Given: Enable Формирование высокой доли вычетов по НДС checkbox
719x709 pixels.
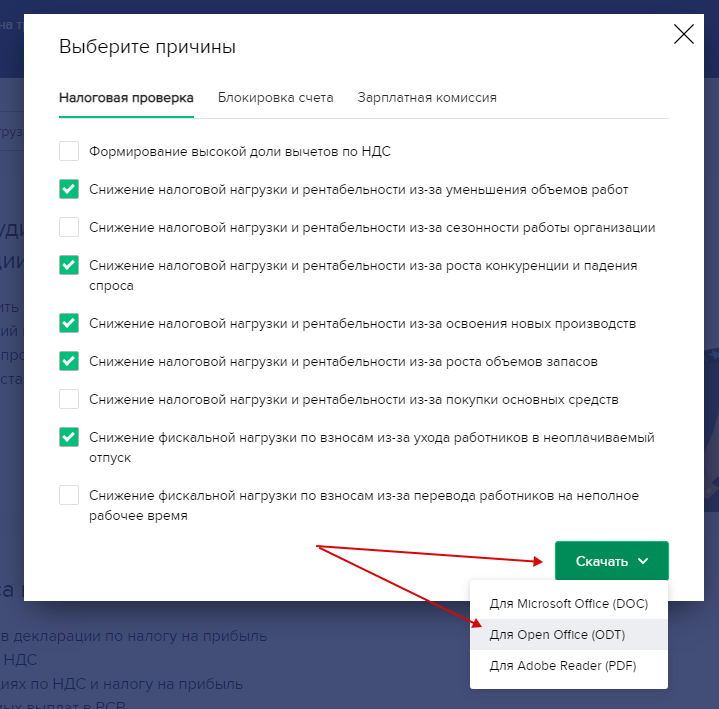Looking at the screenshot, I should 69,152.
